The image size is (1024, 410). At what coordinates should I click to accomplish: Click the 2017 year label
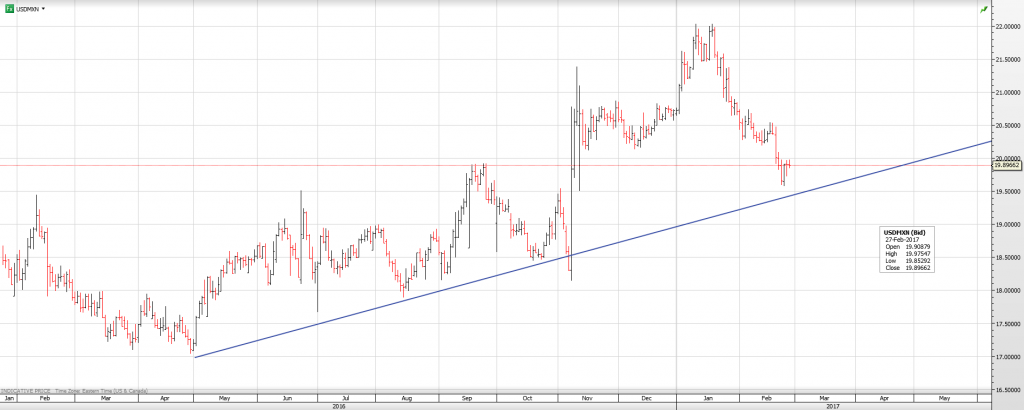click(833, 405)
